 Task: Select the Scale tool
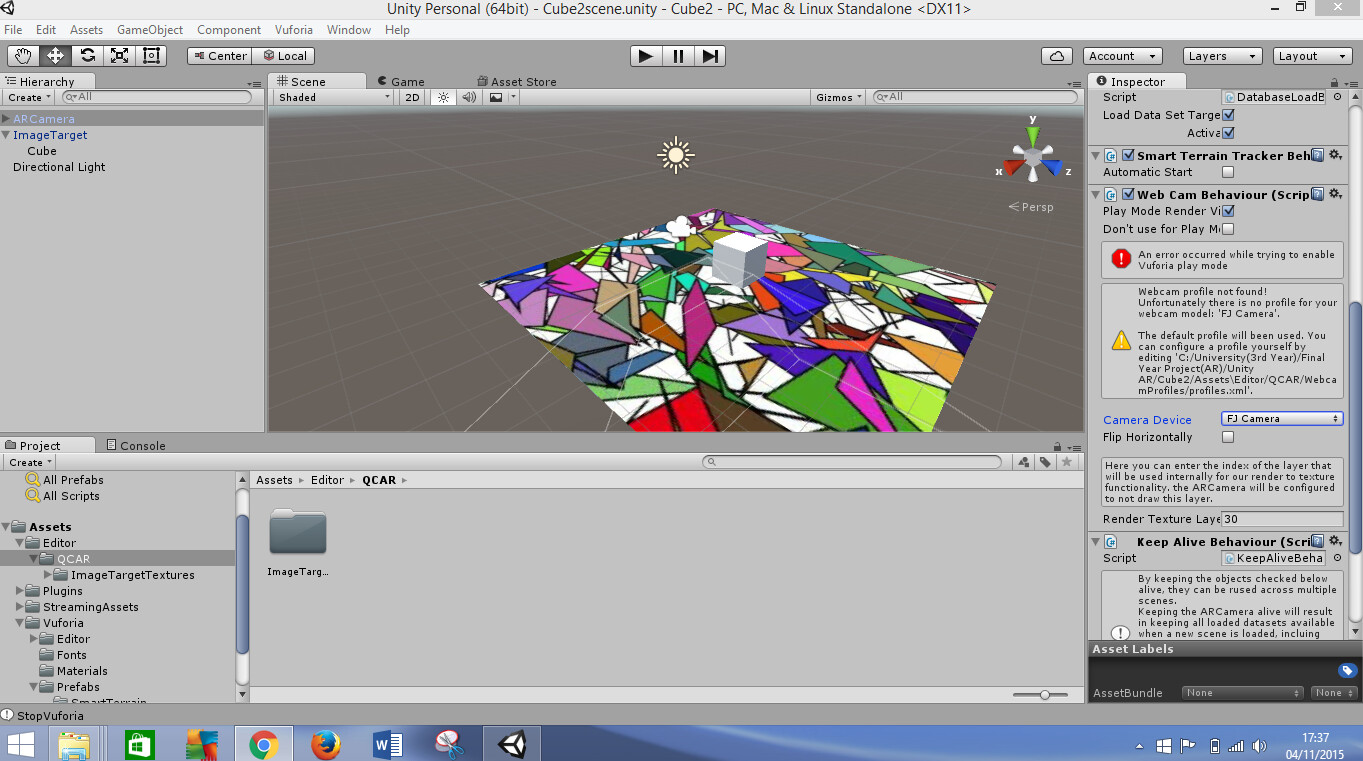pos(119,56)
